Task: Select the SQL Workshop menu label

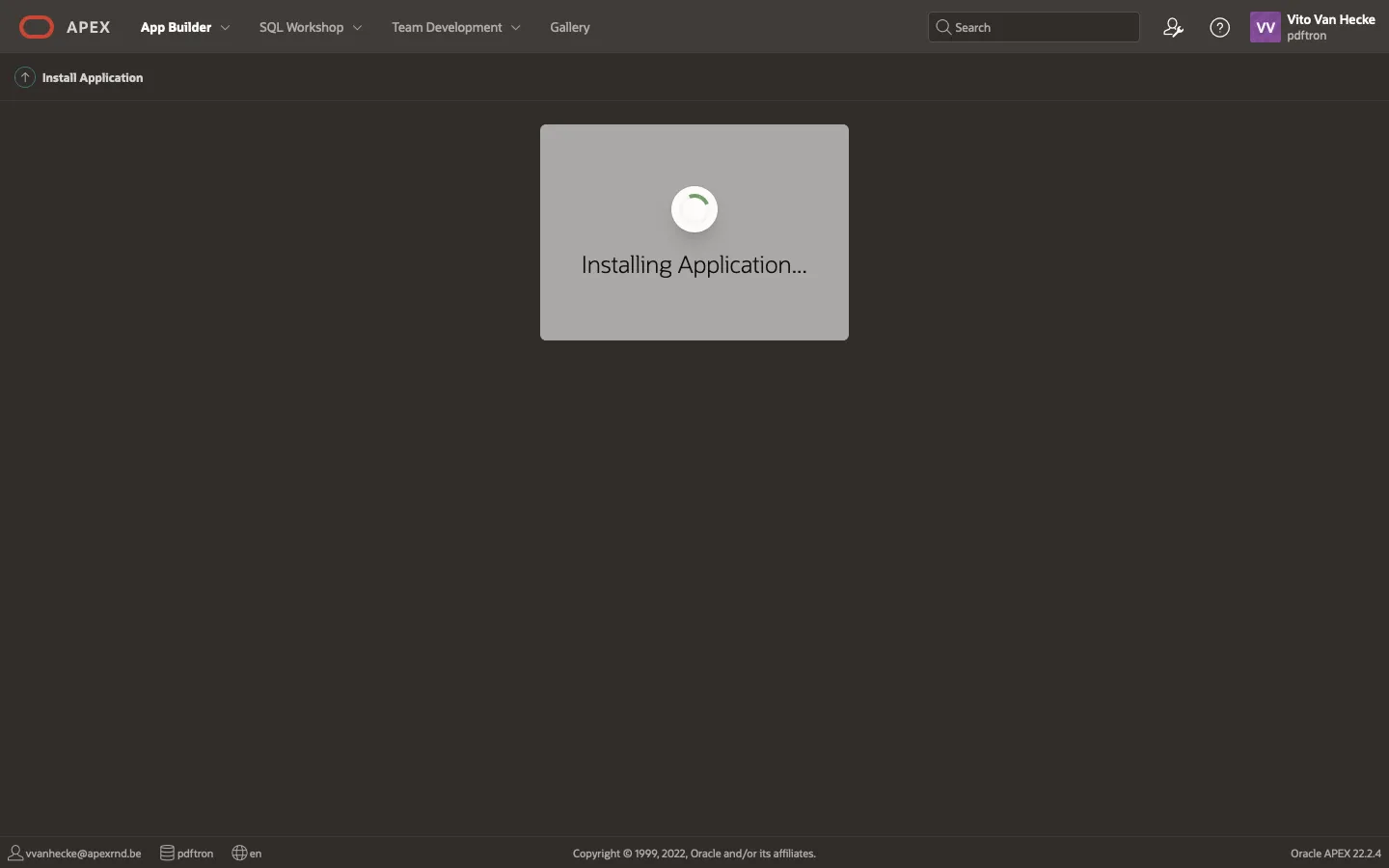Action: coord(301,27)
